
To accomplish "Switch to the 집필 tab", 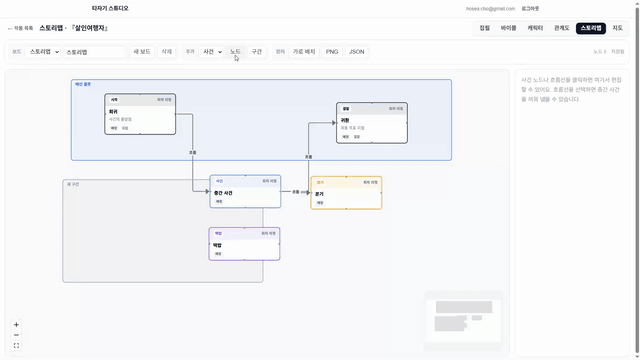I will (x=484, y=28).
